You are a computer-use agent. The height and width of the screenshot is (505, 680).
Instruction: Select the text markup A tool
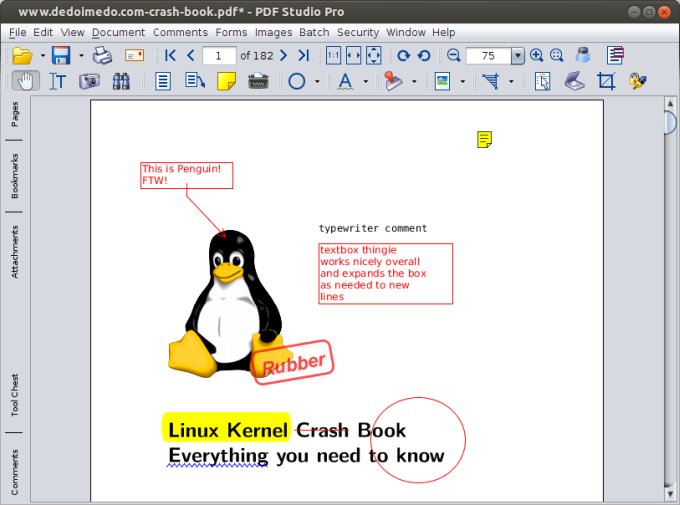tap(345, 81)
